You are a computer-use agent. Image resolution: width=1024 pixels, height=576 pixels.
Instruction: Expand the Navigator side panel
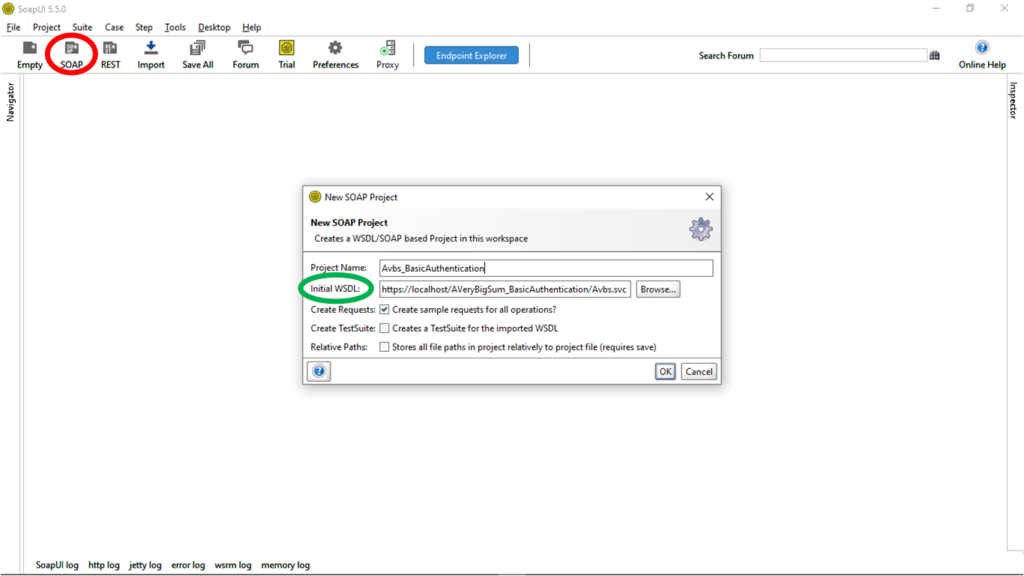click(11, 102)
